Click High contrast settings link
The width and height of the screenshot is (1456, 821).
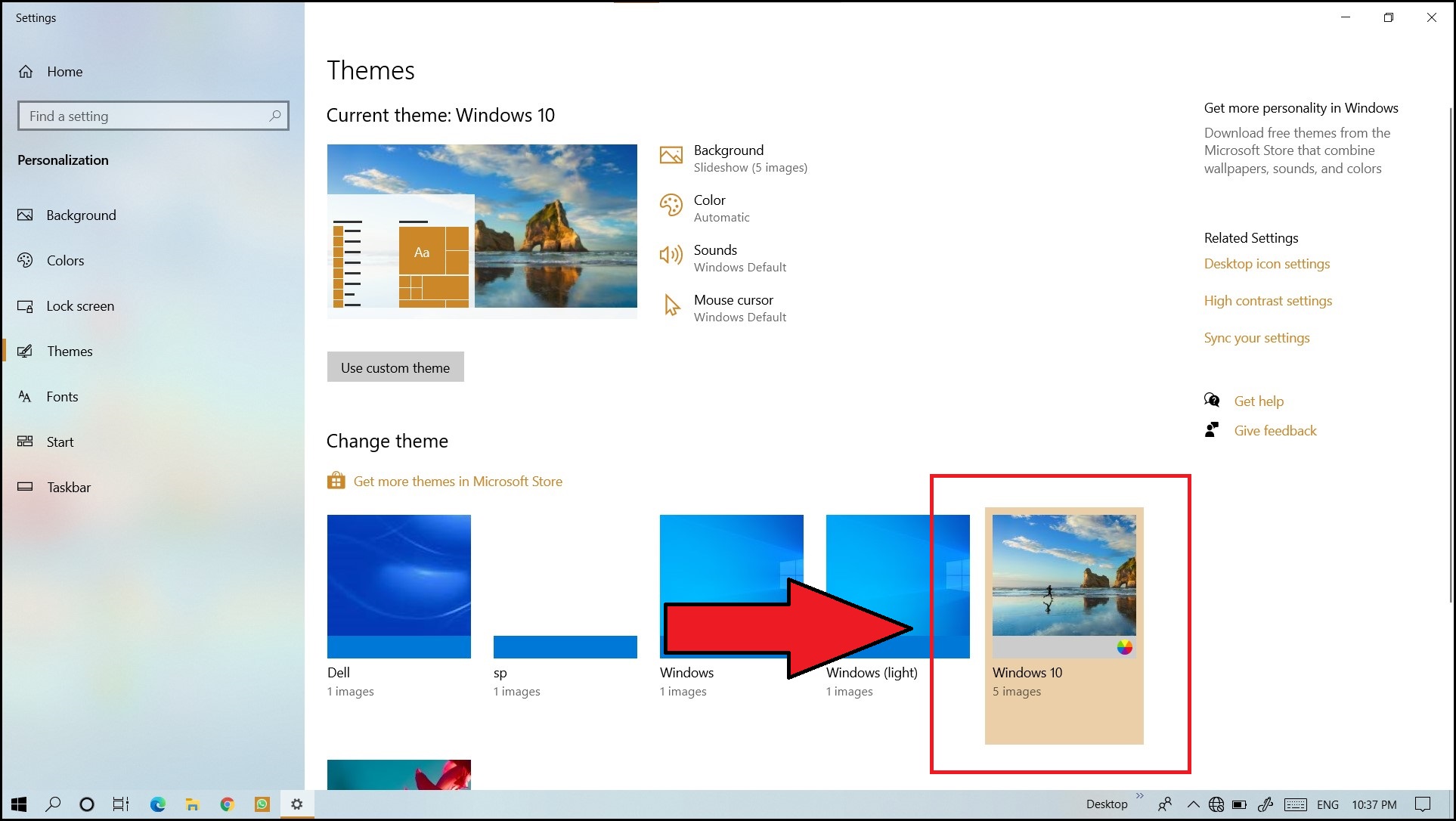tap(1268, 301)
